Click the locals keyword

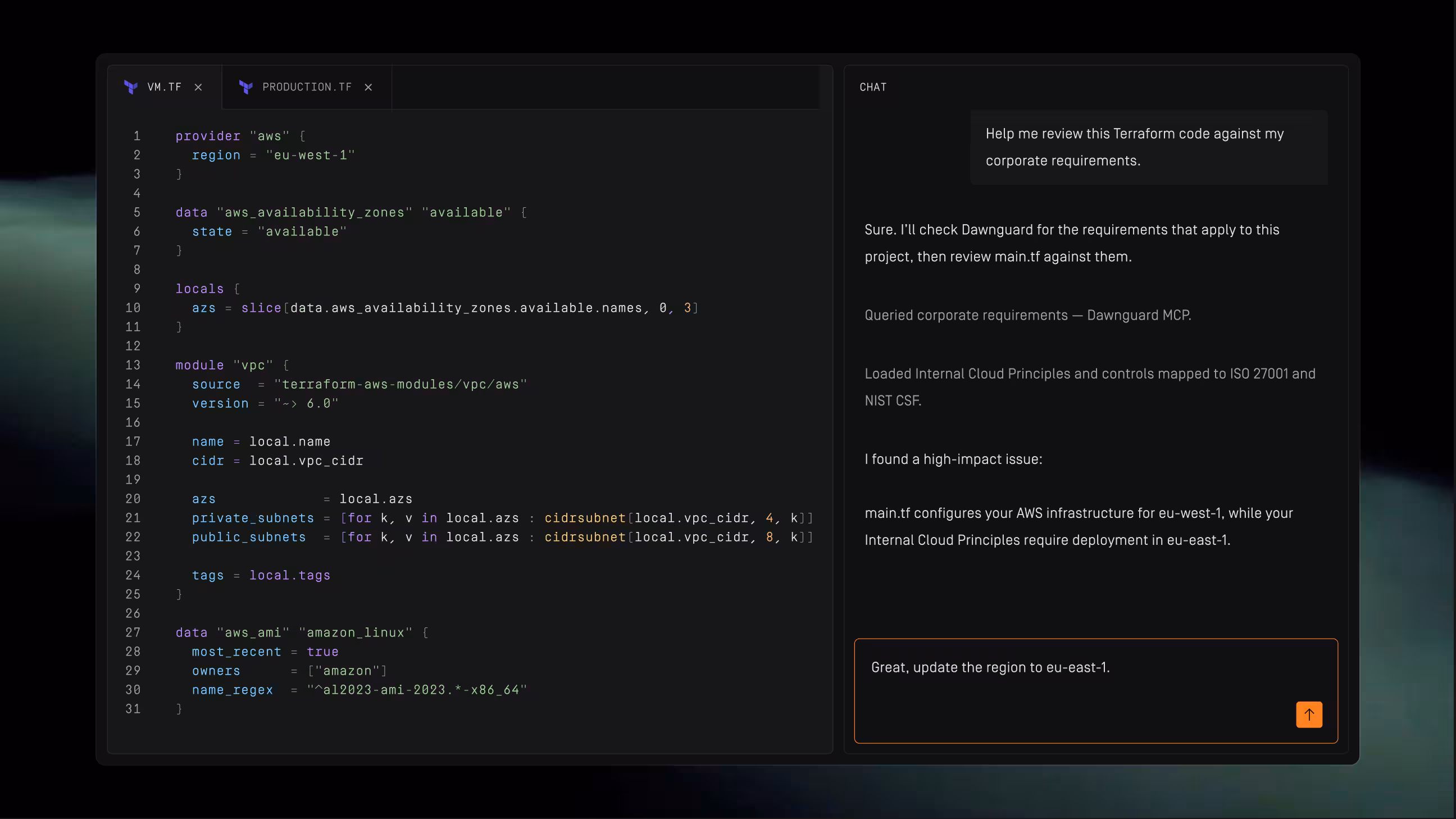coord(199,289)
